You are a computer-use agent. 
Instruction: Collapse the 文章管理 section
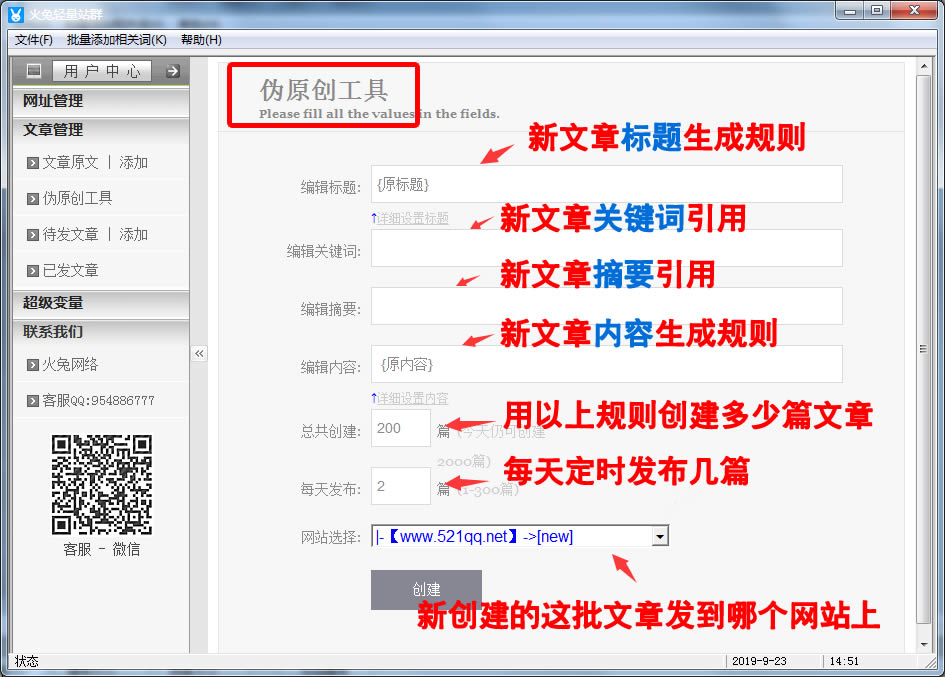(x=100, y=130)
